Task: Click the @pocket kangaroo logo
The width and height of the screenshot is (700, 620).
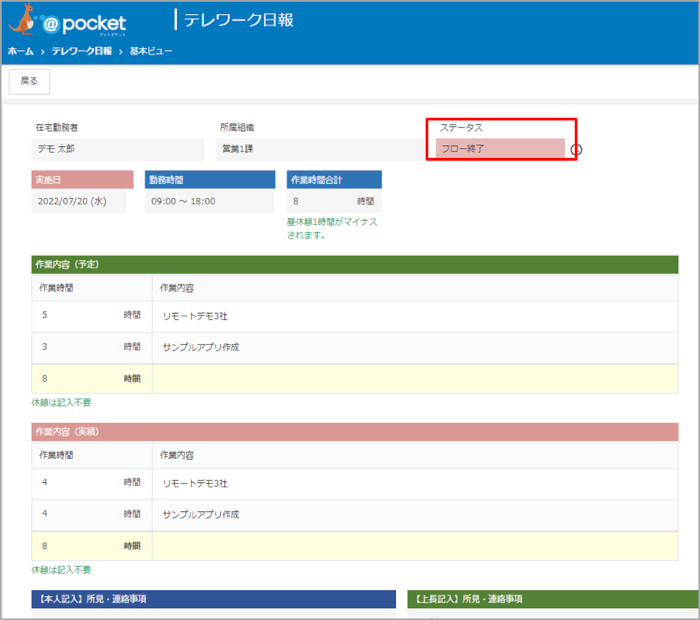Action: pyautogui.click(x=68, y=20)
